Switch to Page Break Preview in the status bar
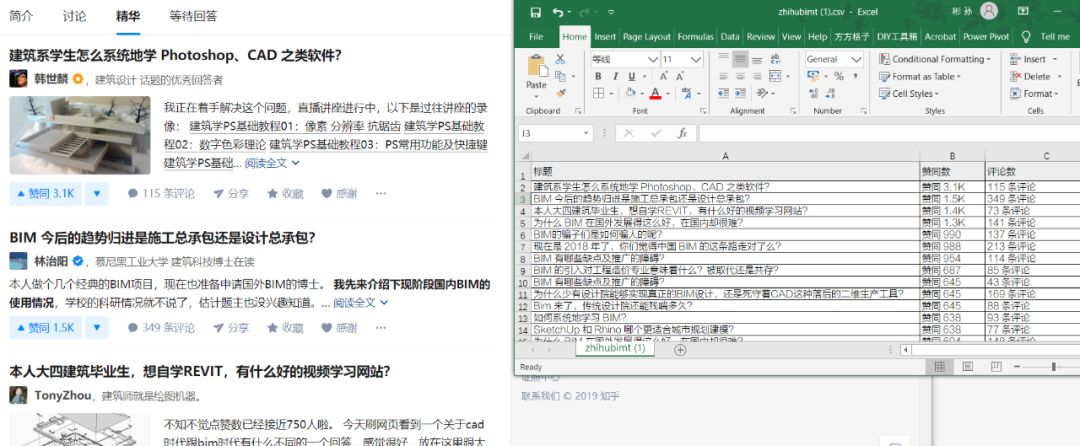 [x=996, y=367]
